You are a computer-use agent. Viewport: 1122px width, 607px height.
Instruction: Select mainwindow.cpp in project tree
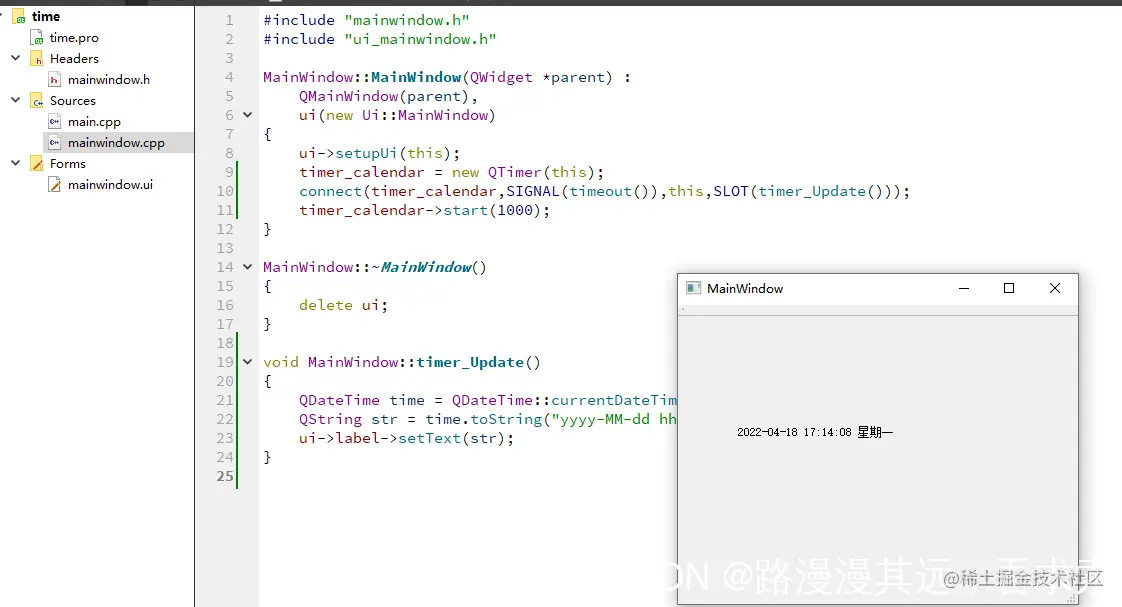pyautogui.click(x=116, y=142)
